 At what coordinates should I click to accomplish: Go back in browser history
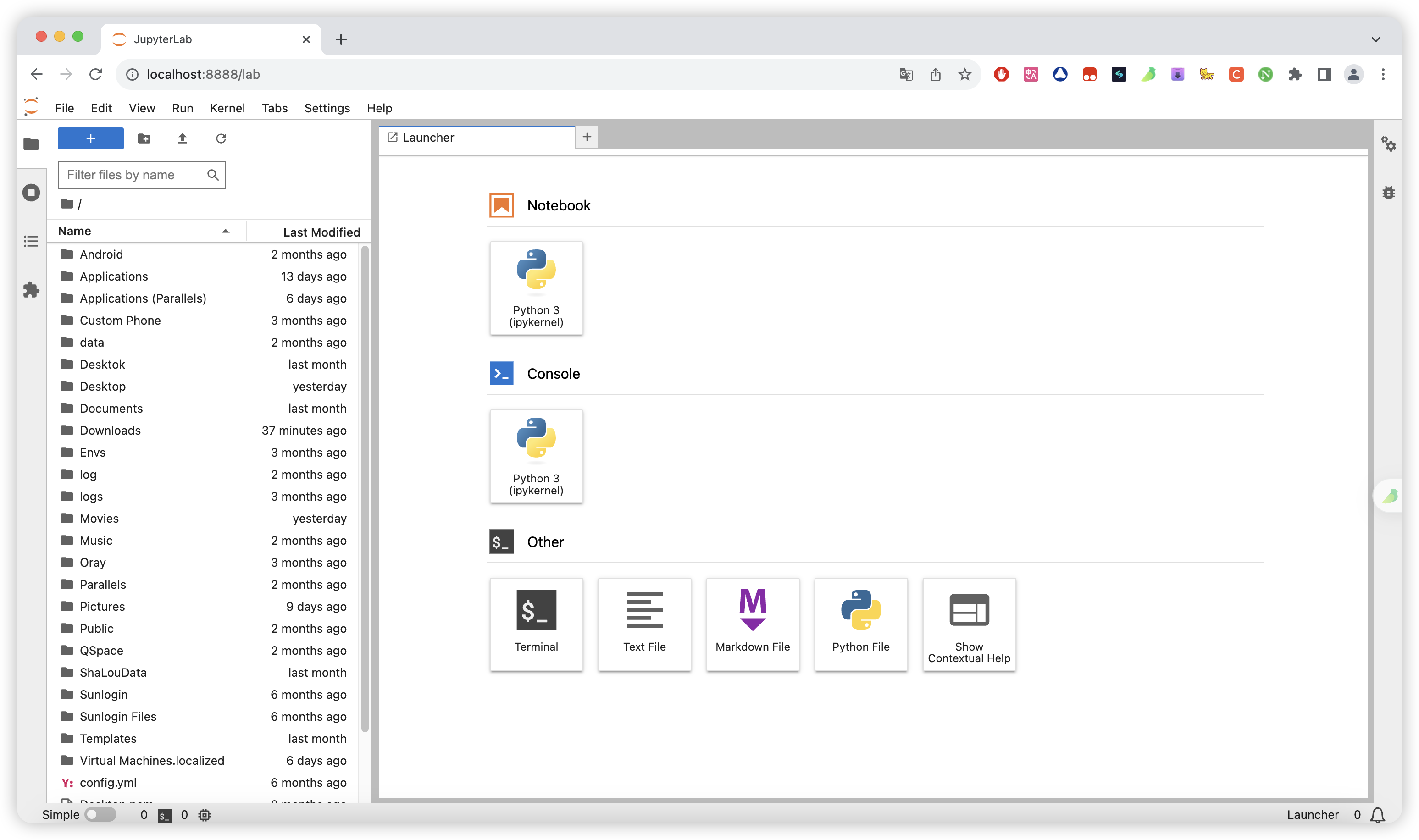(37, 74)
